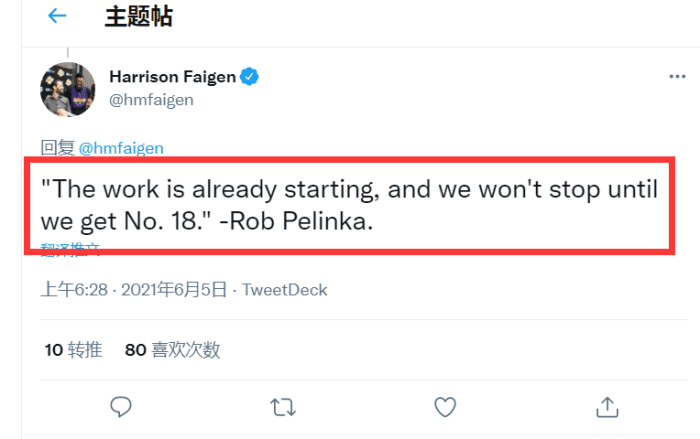Viewport: 700px width, 439px height.
Task: Open the three-dot more options menu
Action: coord(677,76)
